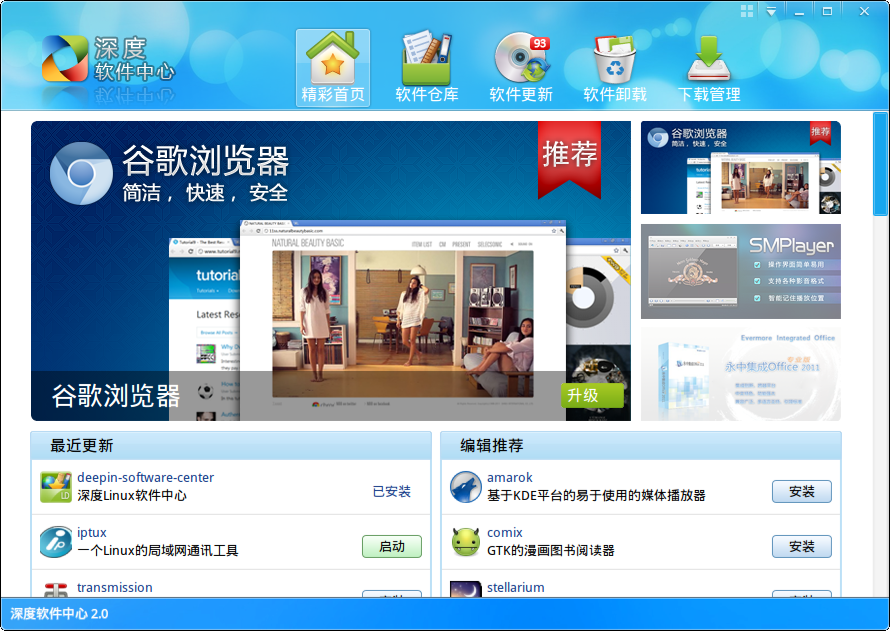890x631 pixels.
Task: Click the comix green monster icon
Action: pyautogui.click(x=465, y=542)
